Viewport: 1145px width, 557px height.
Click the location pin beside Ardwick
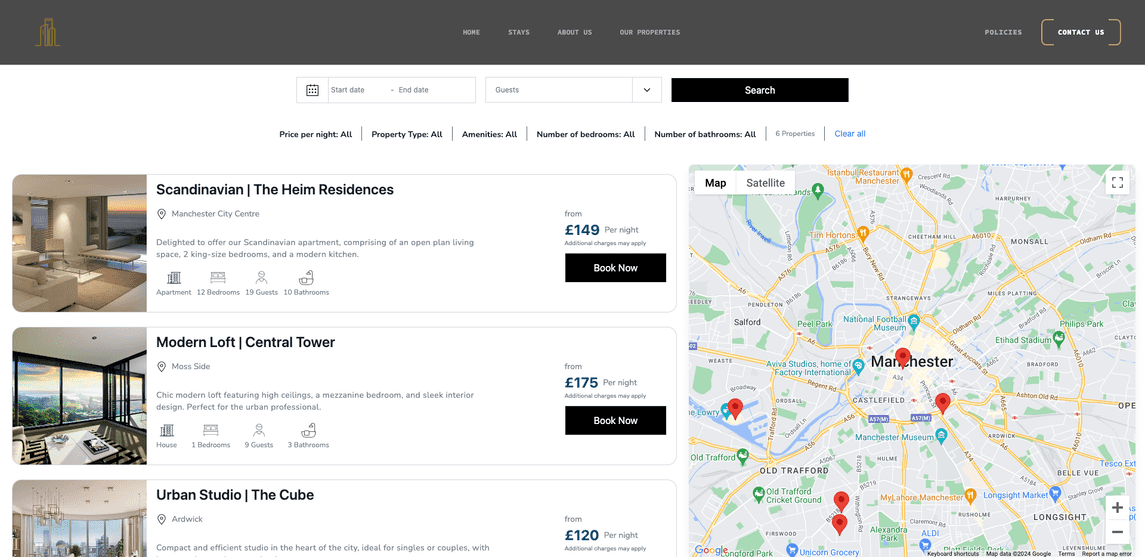pyautogui.click(x=161, y=519)
